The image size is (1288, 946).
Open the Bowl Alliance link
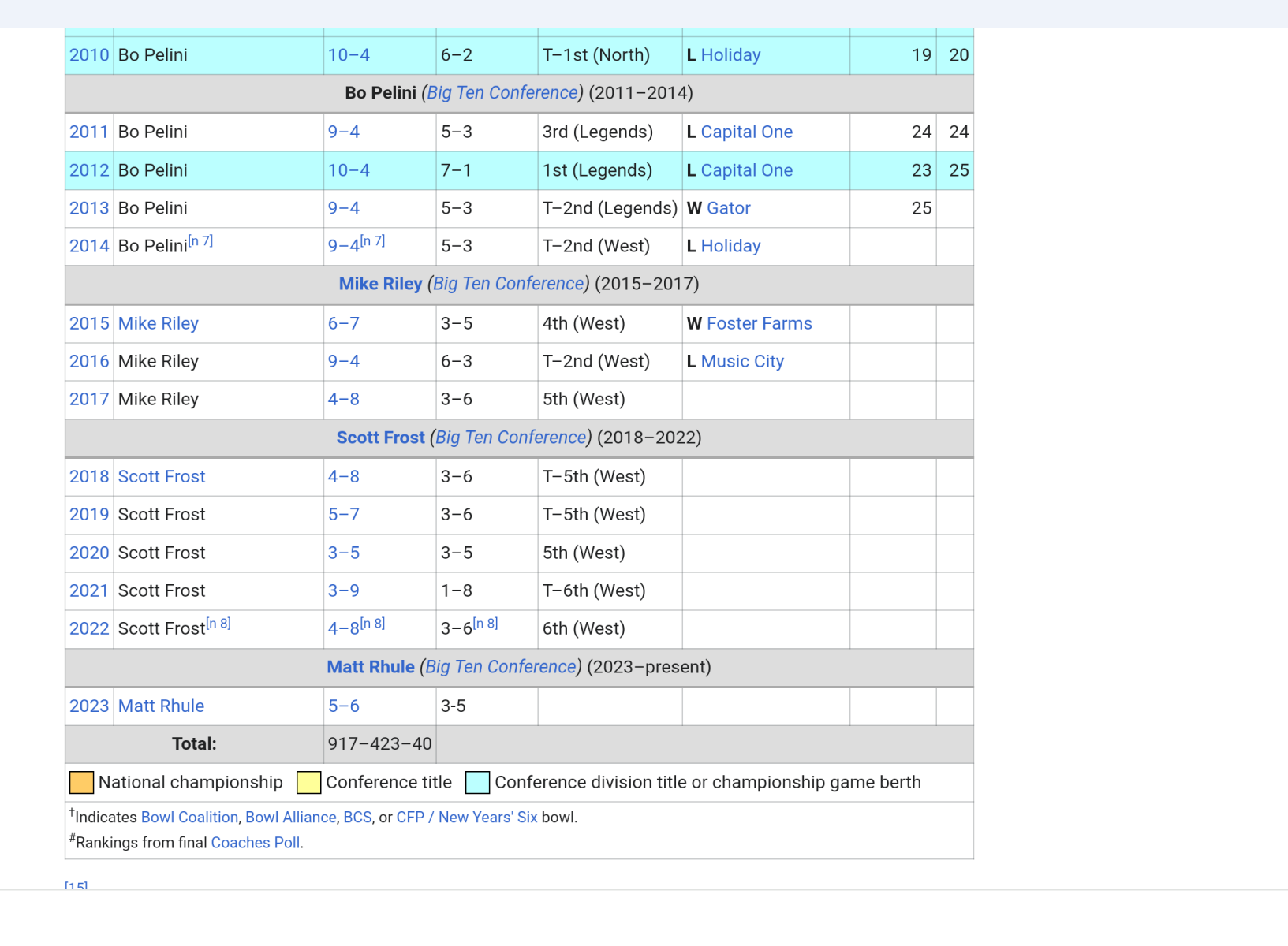pyautogui.click(x=291, y=818)
